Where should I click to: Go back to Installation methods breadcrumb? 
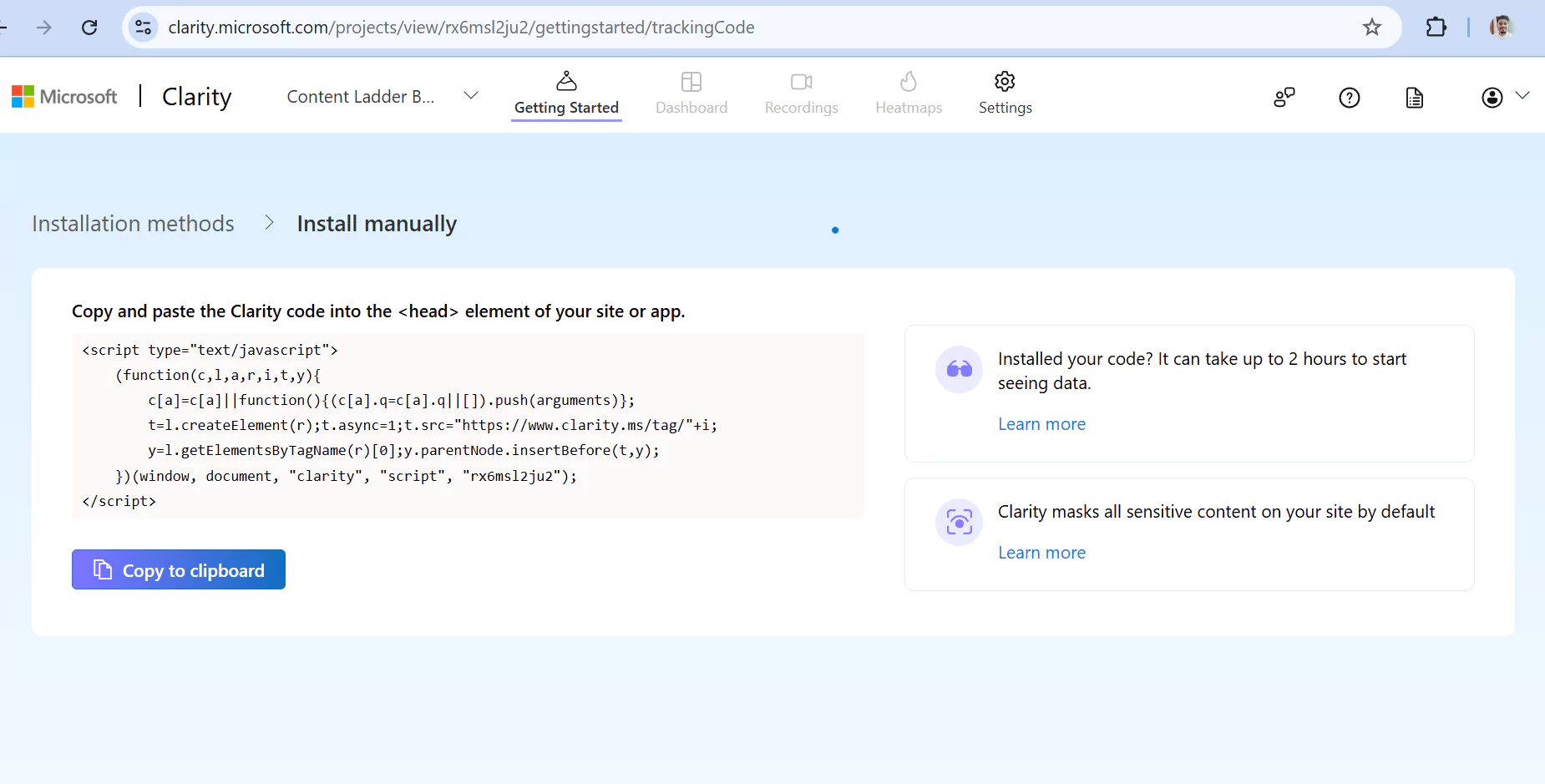[133, 224]
